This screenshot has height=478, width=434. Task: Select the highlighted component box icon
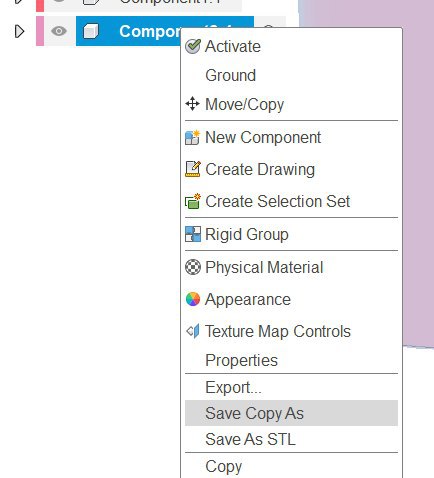coord(91,31)
